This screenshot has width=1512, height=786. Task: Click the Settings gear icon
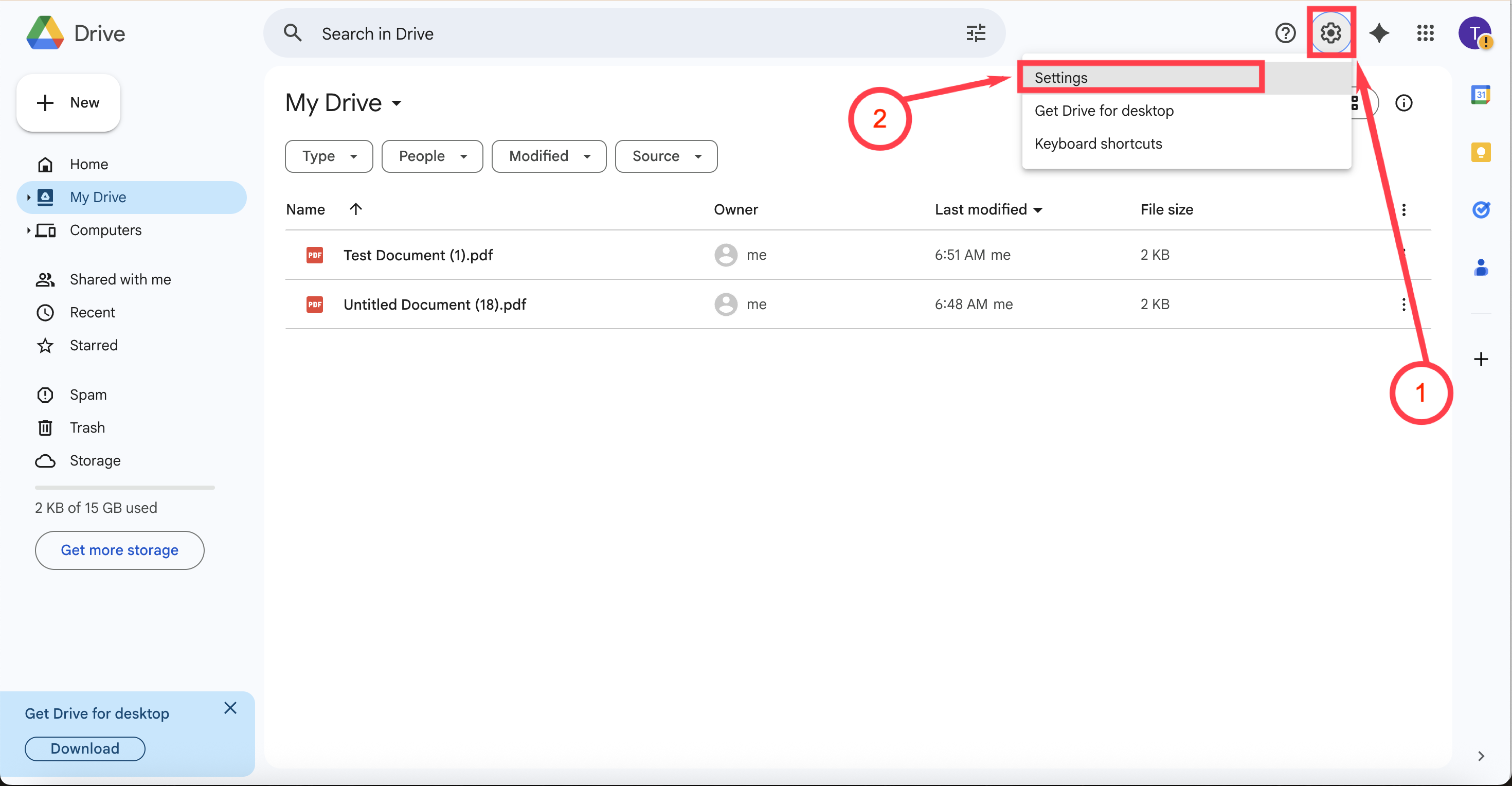pos(1330,33)
